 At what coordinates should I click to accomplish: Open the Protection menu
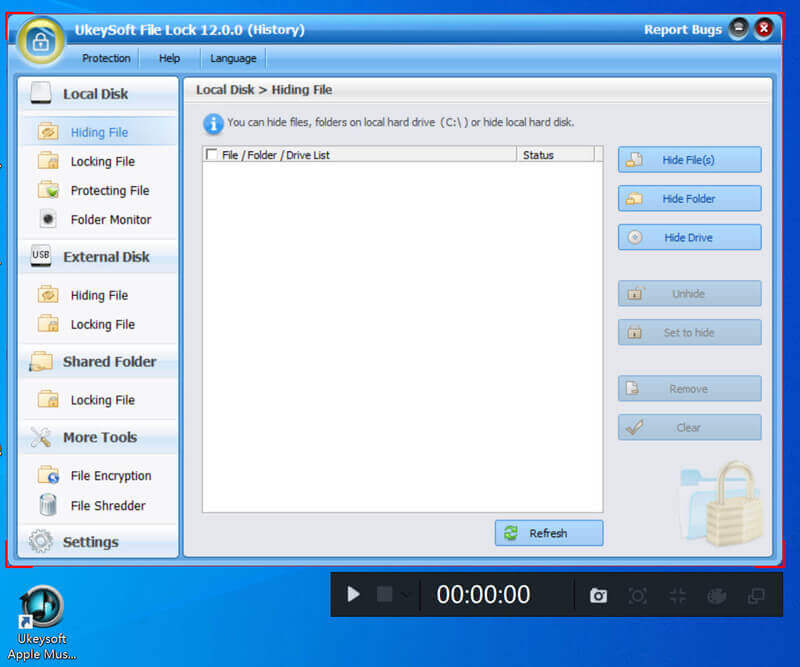coord(106,58)
